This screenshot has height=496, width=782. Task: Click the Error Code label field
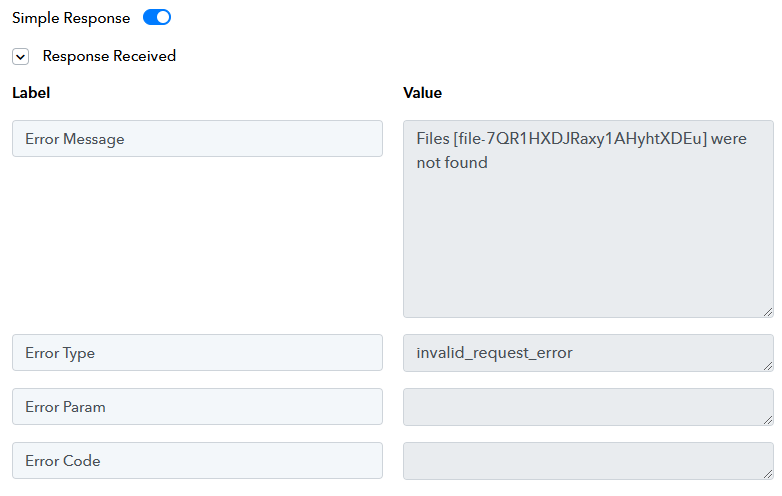pyautogui.click(x=197, y=461)
